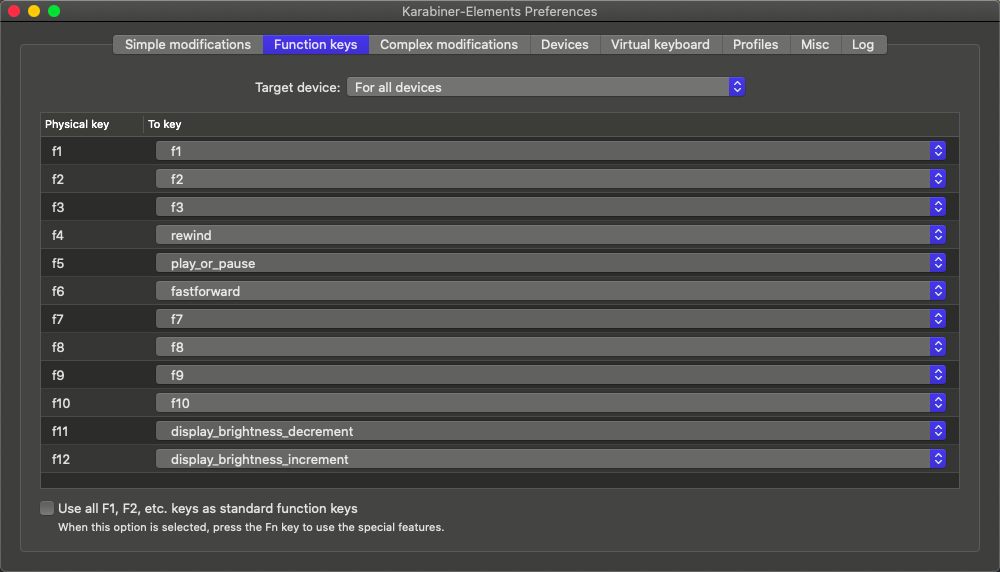The width and height of the screenshot is (1000, 572).
Task: Change the f2 key mapping dropdown
Action: pos(550,179)
